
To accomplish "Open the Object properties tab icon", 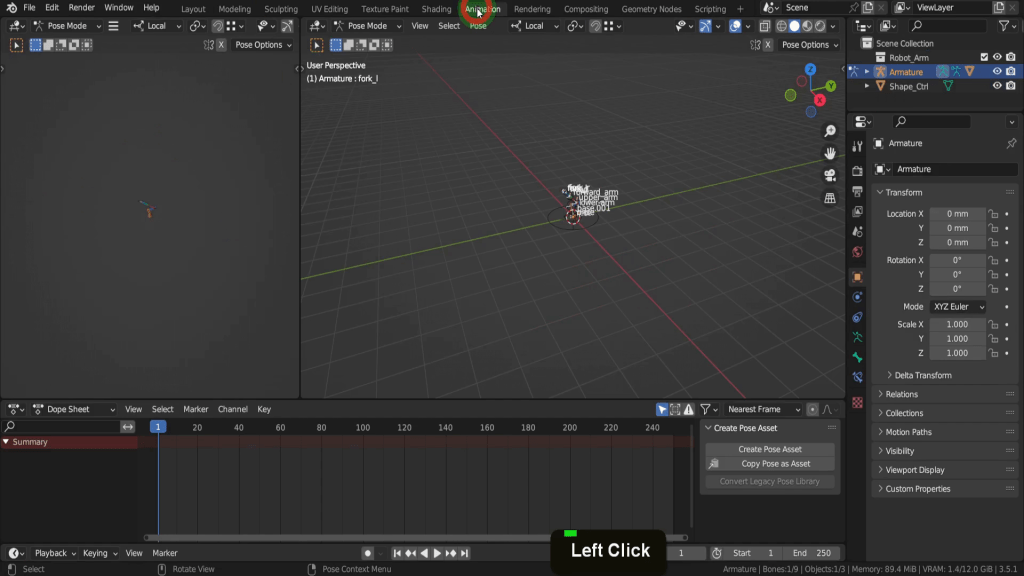I will click(857, 277).
